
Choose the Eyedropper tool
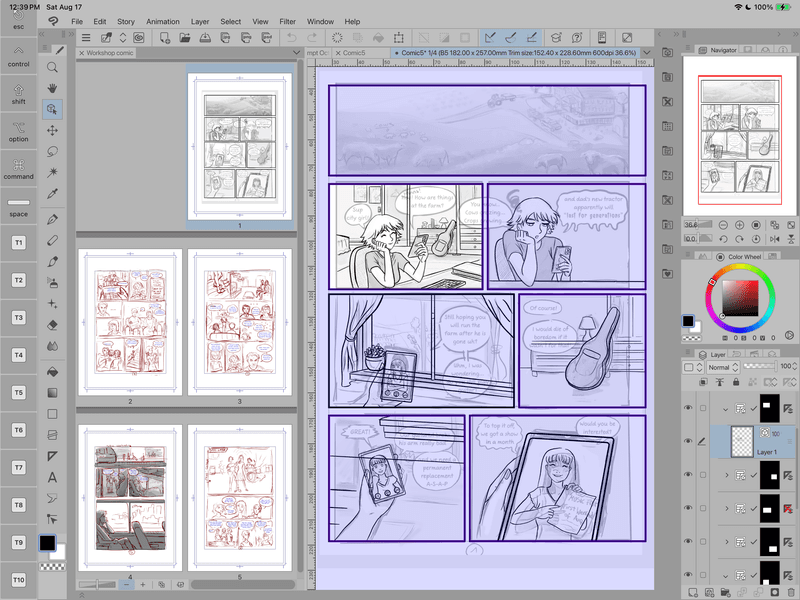52,193
